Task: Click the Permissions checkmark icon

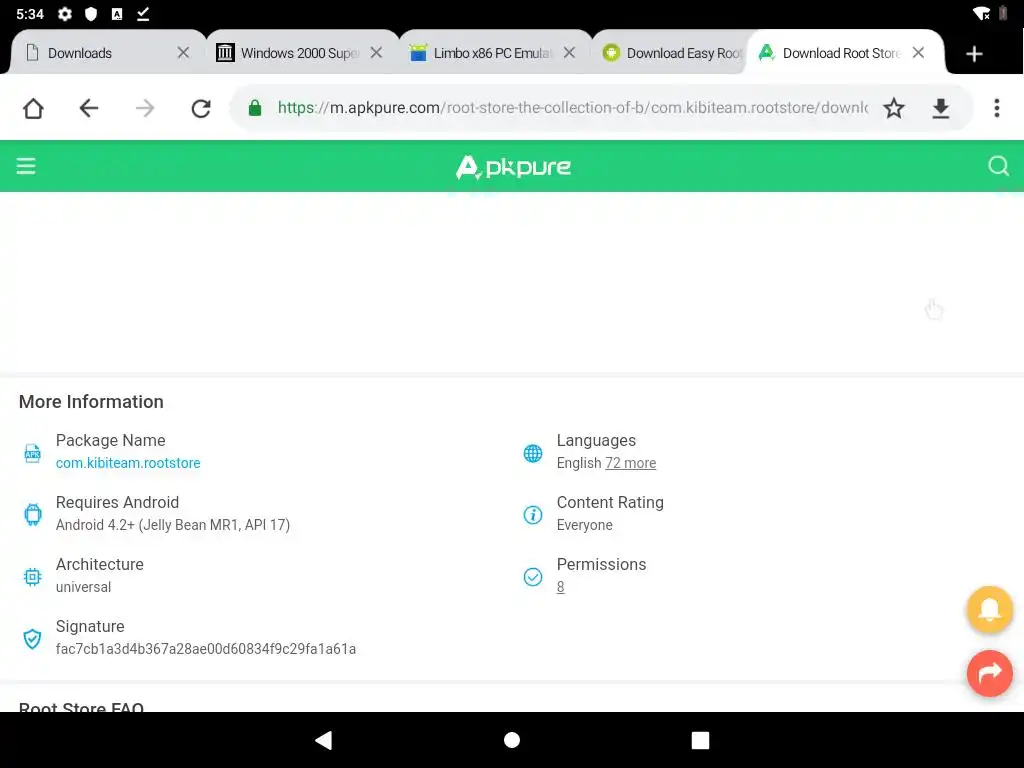Action: coord(533,577)
